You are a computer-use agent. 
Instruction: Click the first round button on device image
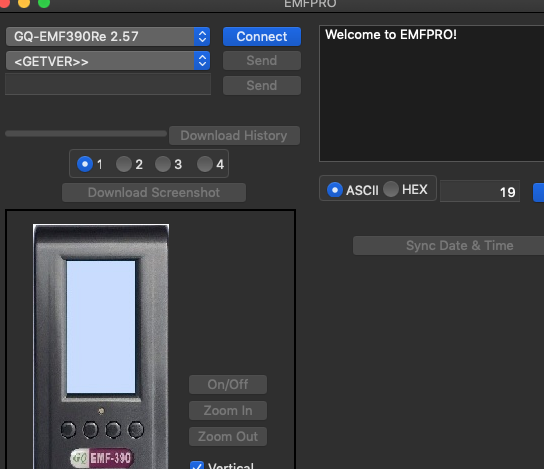click(68, 430)
